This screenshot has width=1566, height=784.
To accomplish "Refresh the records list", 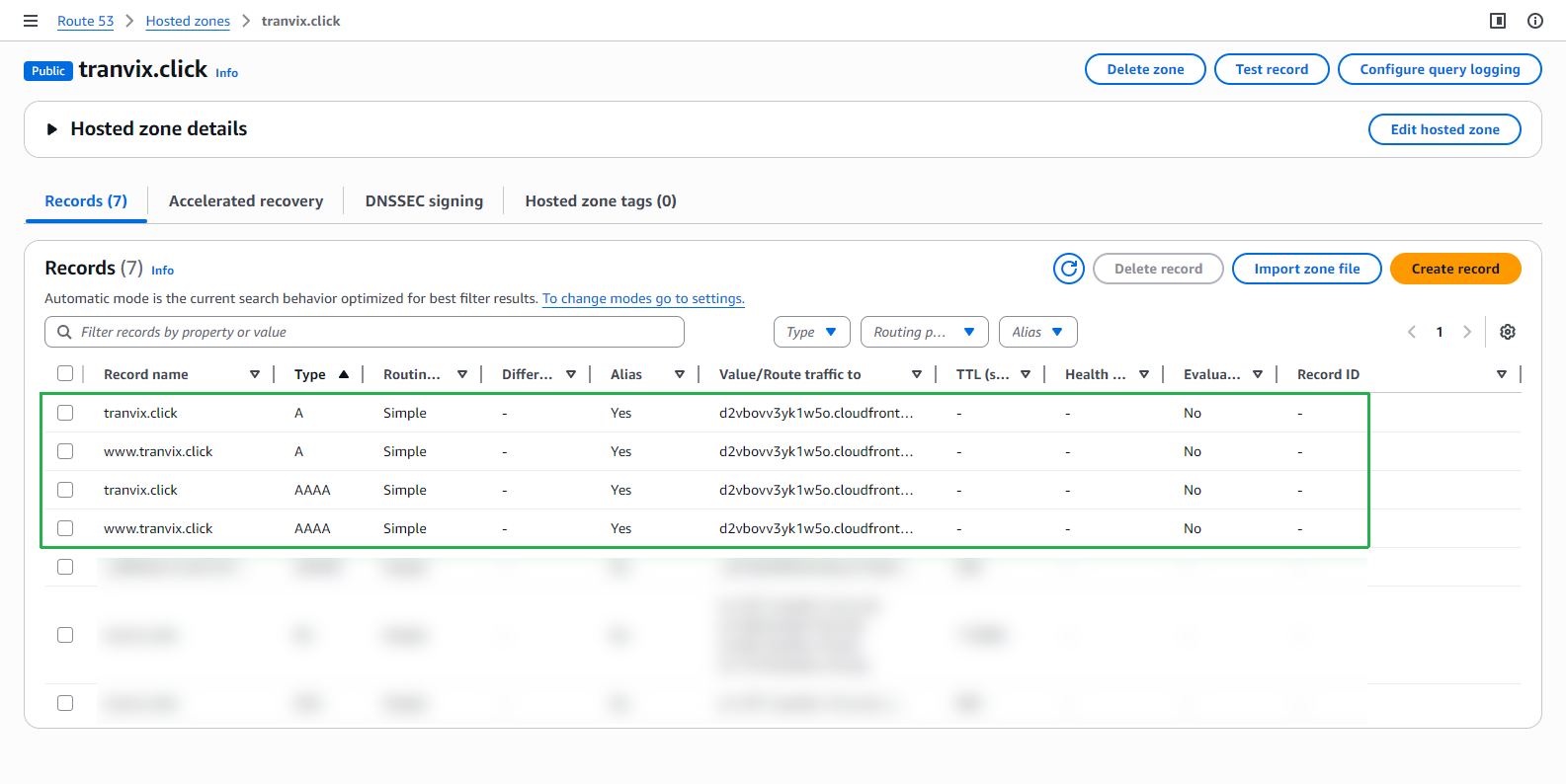I will pos(1069,269).
